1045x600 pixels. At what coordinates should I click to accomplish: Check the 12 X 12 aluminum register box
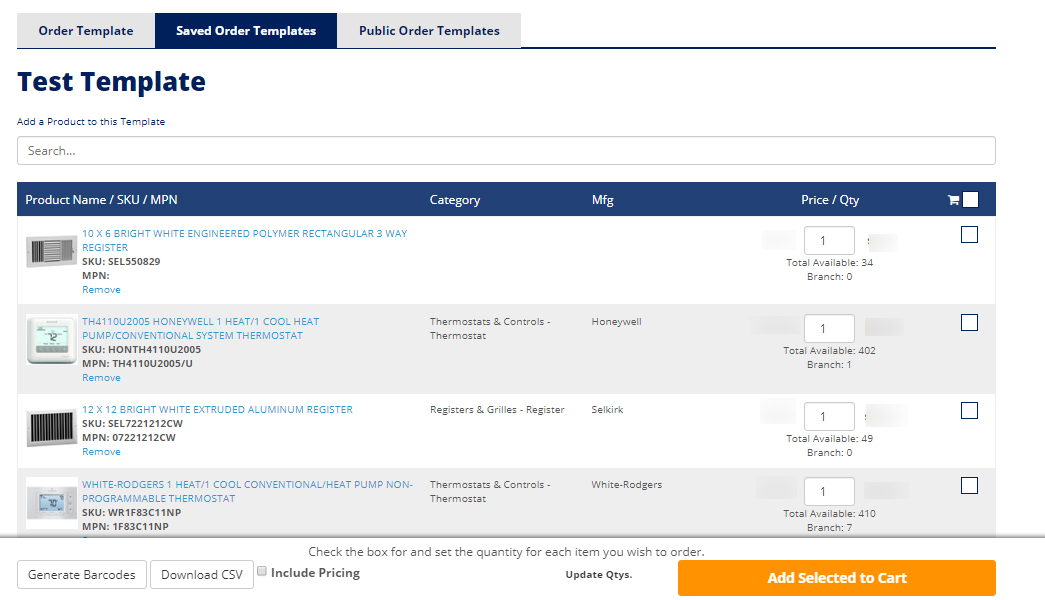click(969, 411)
